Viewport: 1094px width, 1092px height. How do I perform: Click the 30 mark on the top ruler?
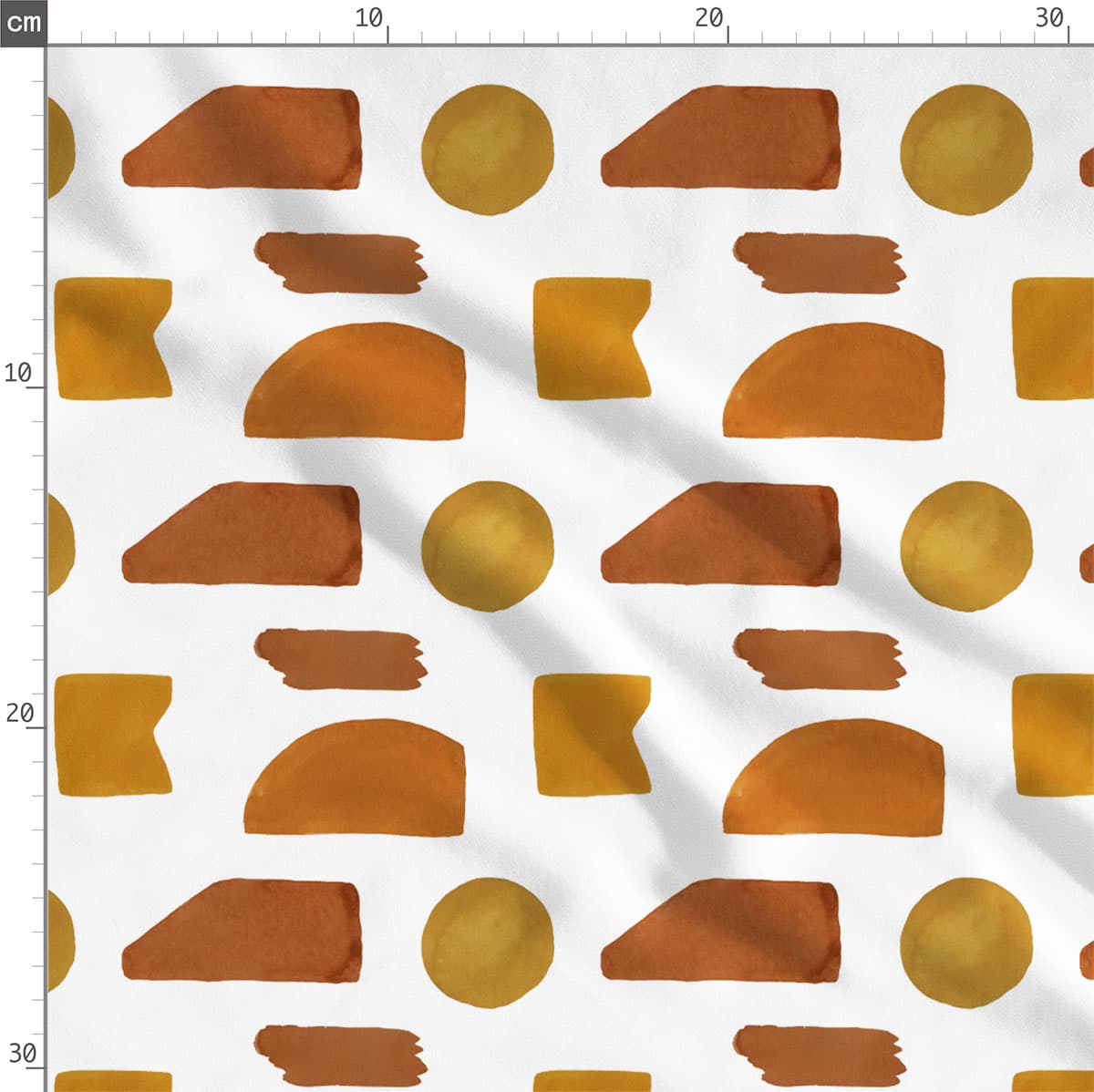pyautogui.click(x=1050, y=18)
